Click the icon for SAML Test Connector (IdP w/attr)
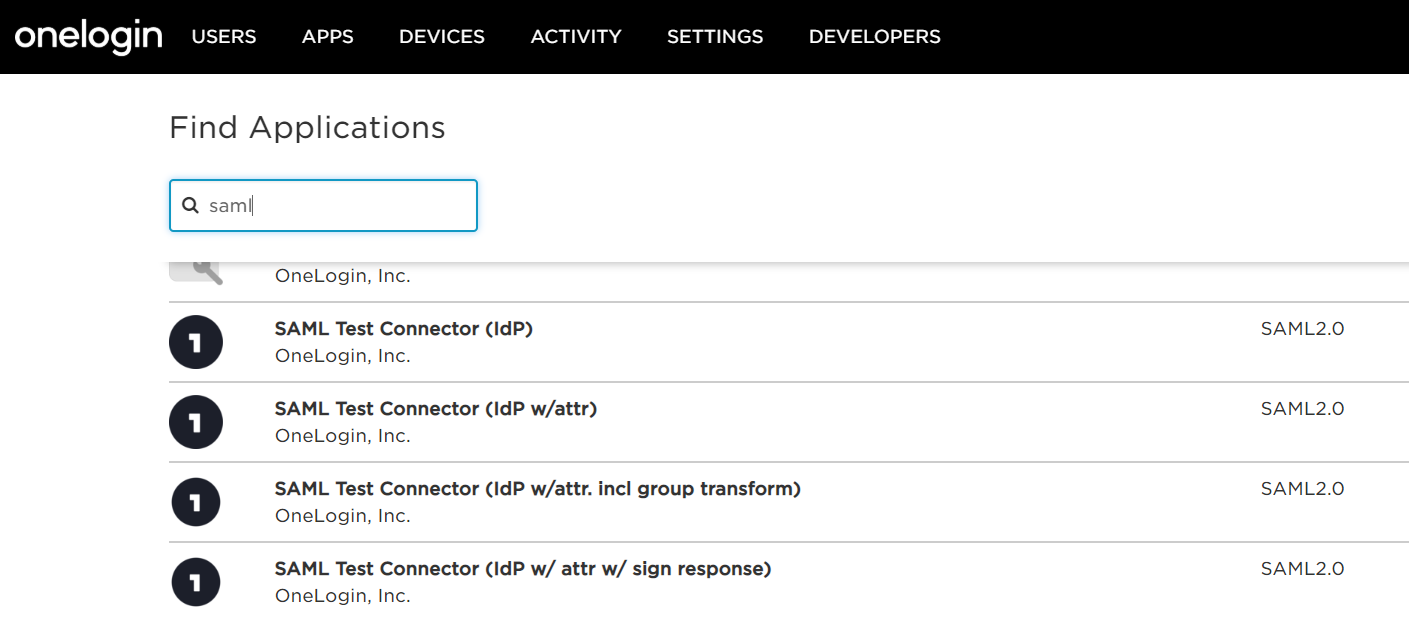 196,423
